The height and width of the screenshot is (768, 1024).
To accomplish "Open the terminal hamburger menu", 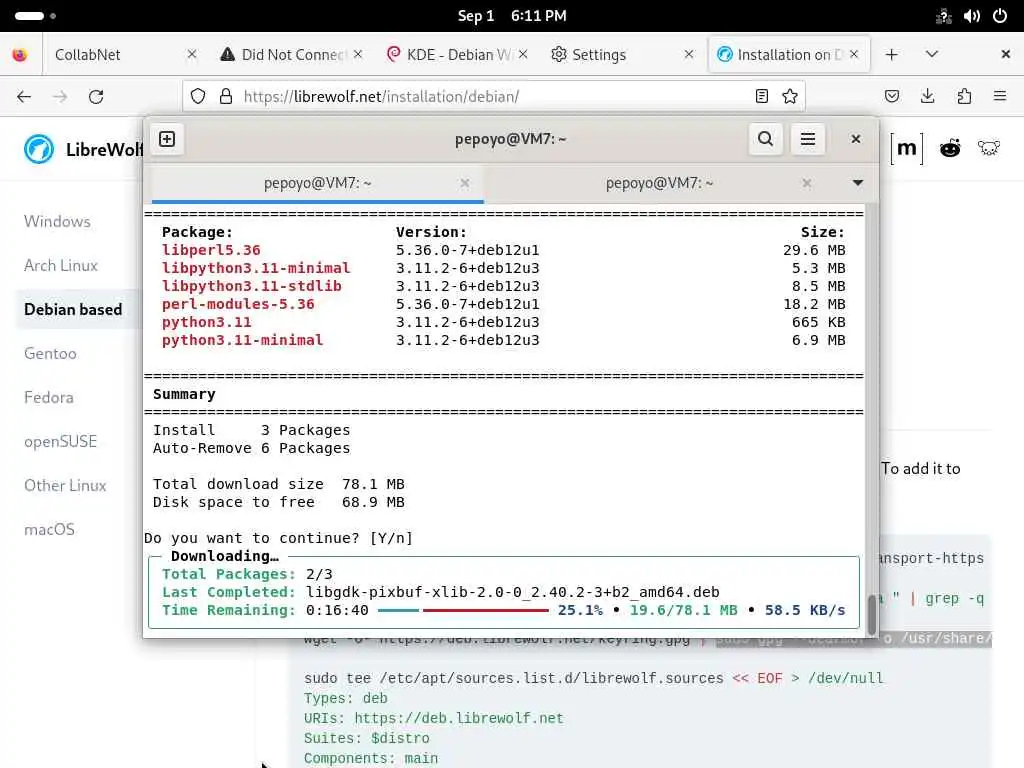I will pos(808,139).
